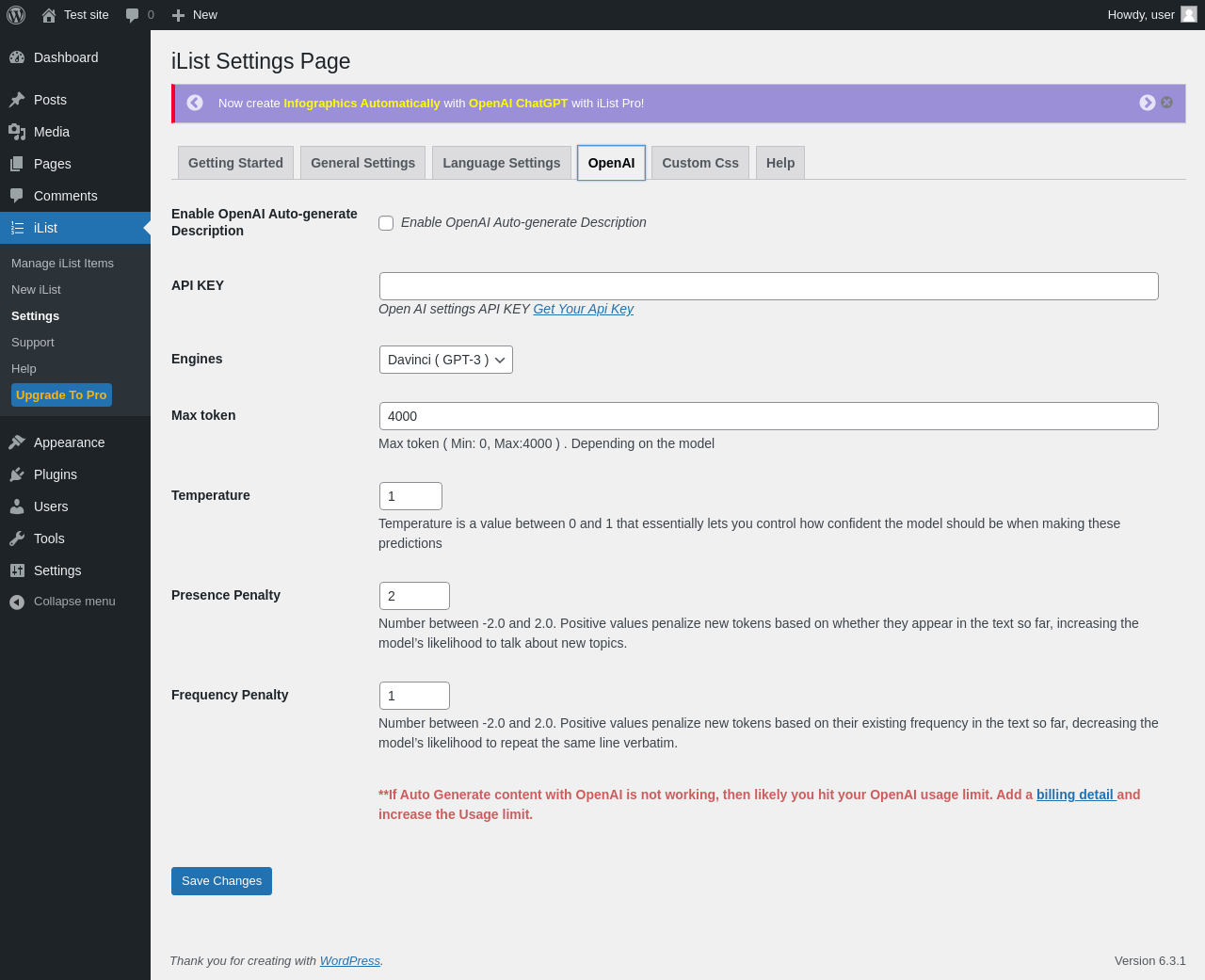Click the Users person icon
This screenshot has width=1205, height=980.
pos(17,506)
